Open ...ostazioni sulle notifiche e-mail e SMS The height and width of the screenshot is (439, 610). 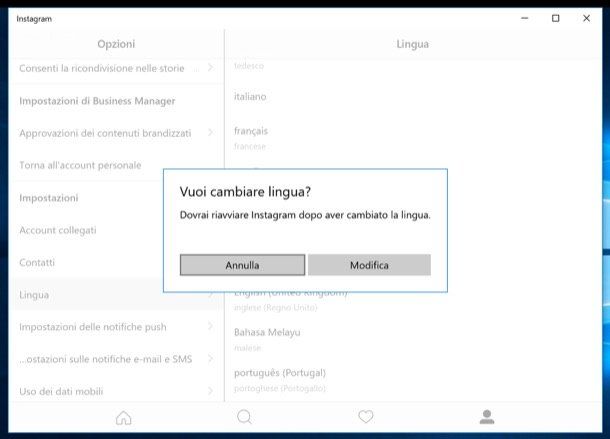coord(117,359)
